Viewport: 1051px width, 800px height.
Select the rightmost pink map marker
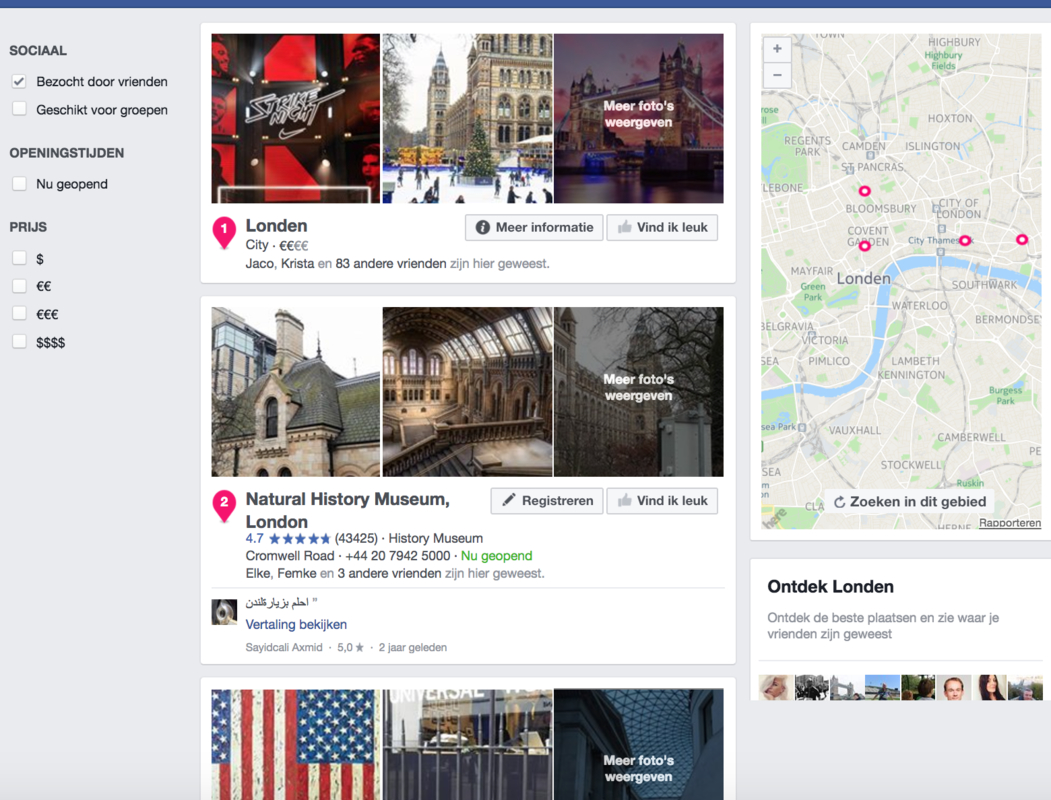pos(1022,239)
